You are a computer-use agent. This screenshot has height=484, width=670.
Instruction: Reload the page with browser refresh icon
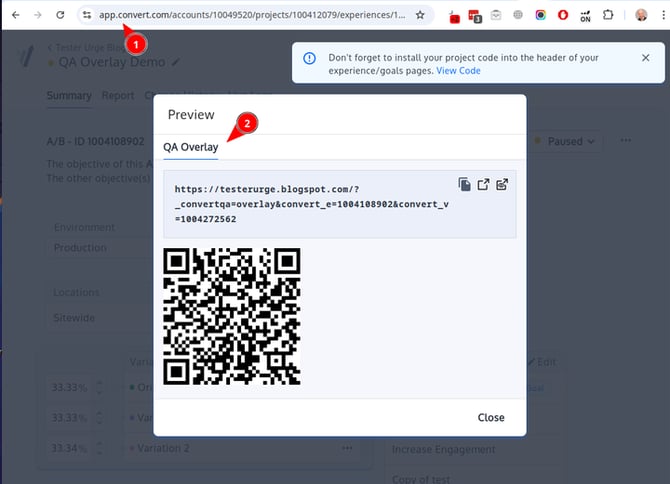60,15
